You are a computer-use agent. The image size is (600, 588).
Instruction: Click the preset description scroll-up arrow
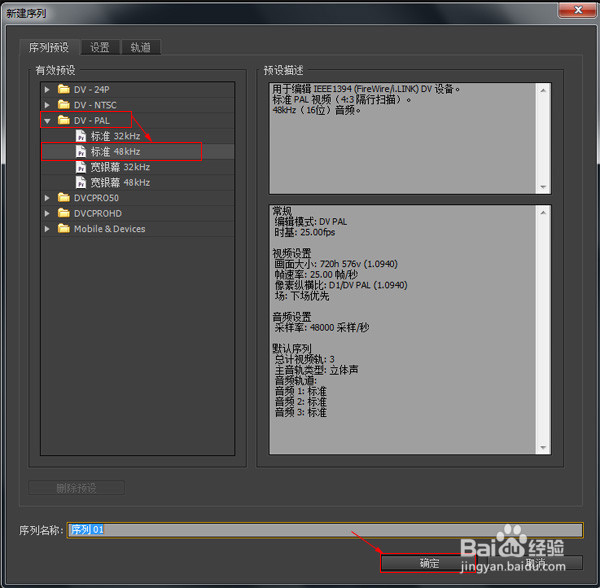tap(543, 90)
